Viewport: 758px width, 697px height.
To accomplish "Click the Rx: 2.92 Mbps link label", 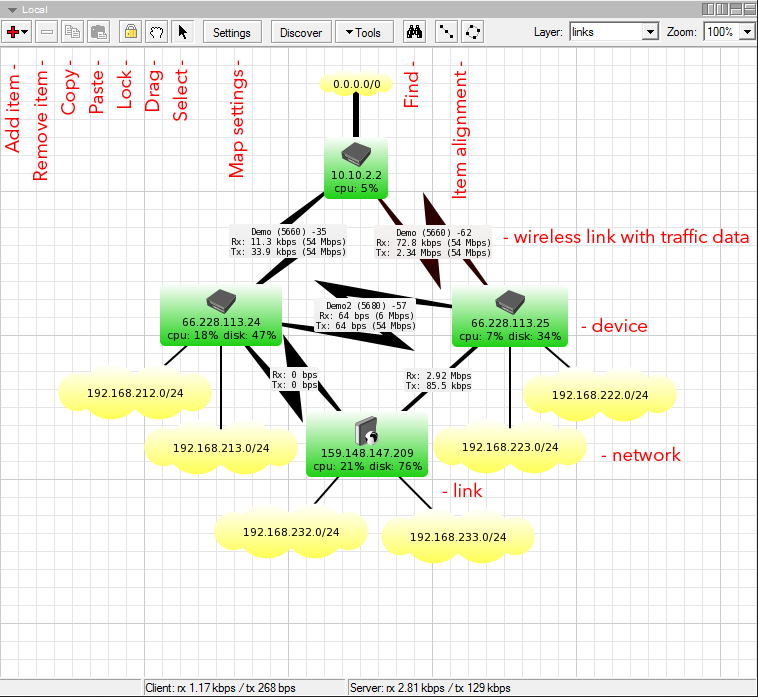I will pyautogui.click(x=438, y=380).
